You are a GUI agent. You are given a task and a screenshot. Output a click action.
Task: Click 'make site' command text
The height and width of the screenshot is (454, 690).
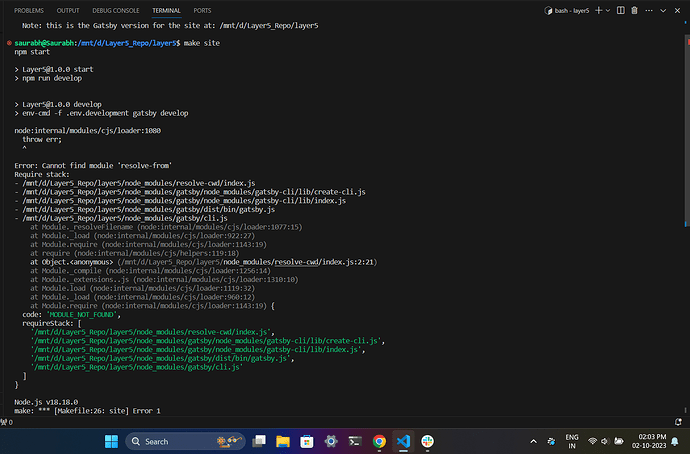tap(202, 43)
